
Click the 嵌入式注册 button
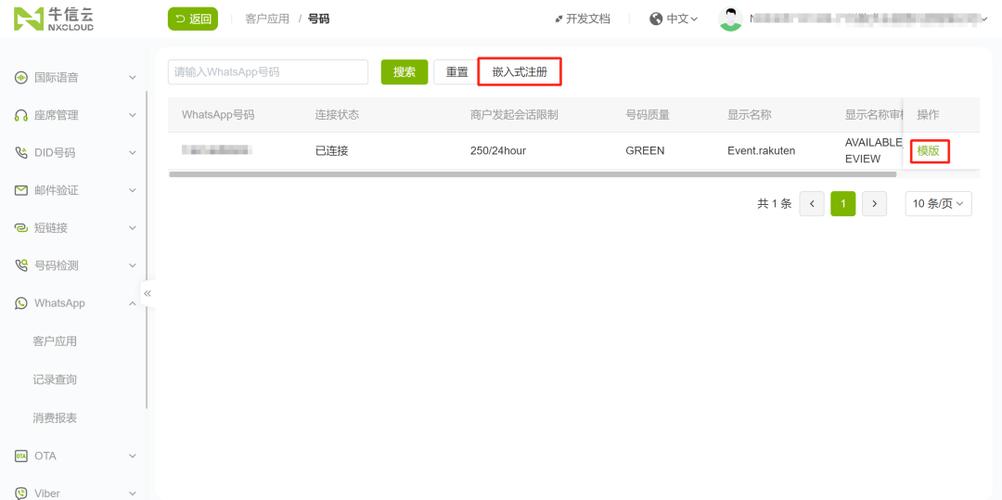(520, 72)
